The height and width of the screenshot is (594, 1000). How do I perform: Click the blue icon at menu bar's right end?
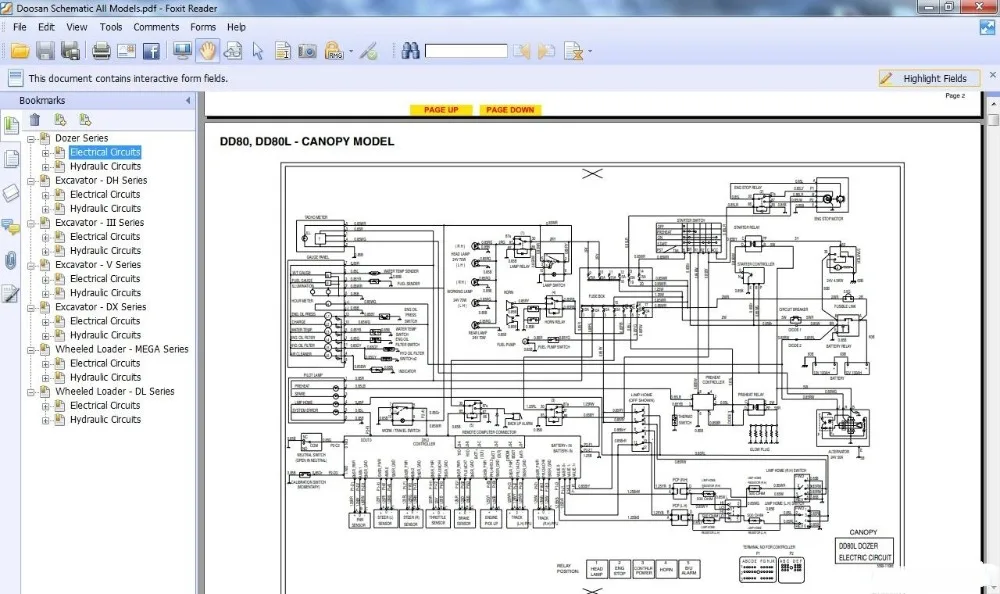988,27
